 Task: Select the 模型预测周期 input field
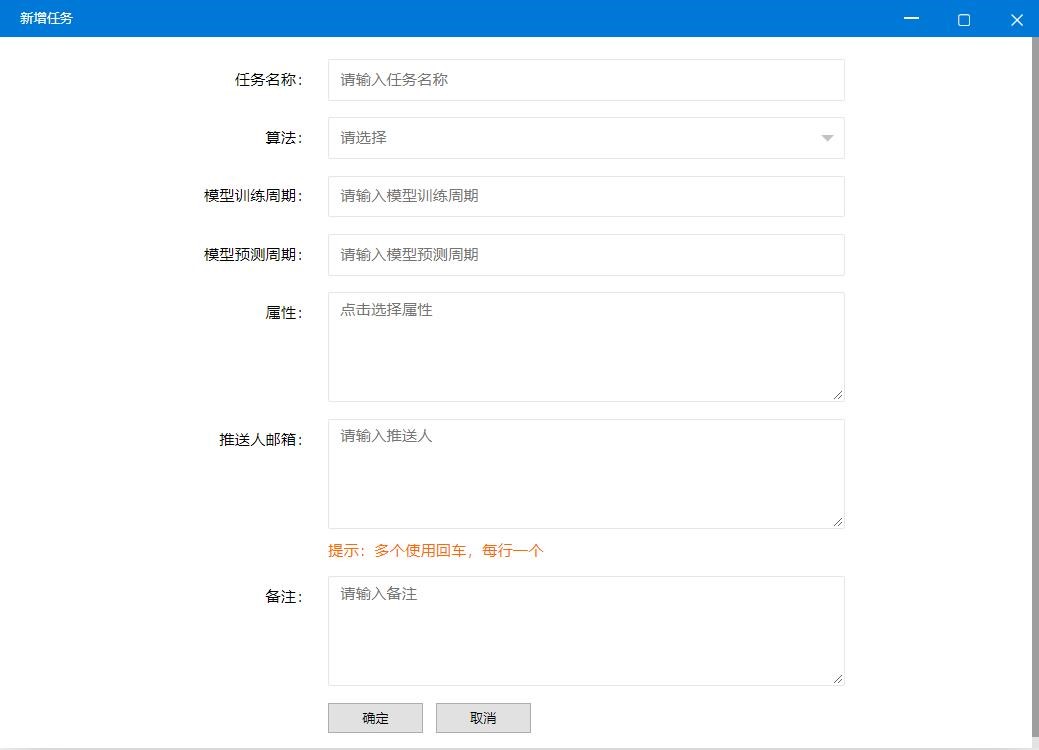[x=585, y=255]
